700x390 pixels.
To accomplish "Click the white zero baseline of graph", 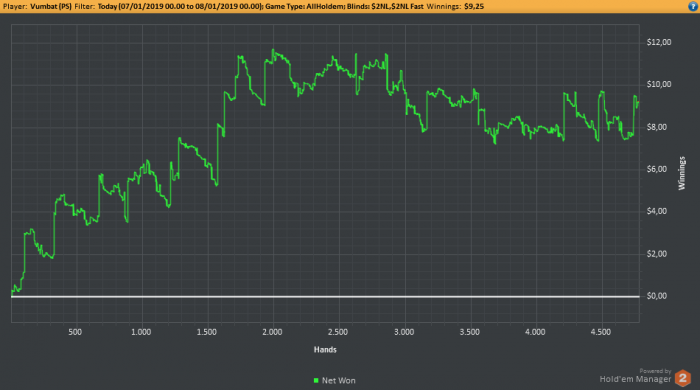I will [x=325, y=296].
